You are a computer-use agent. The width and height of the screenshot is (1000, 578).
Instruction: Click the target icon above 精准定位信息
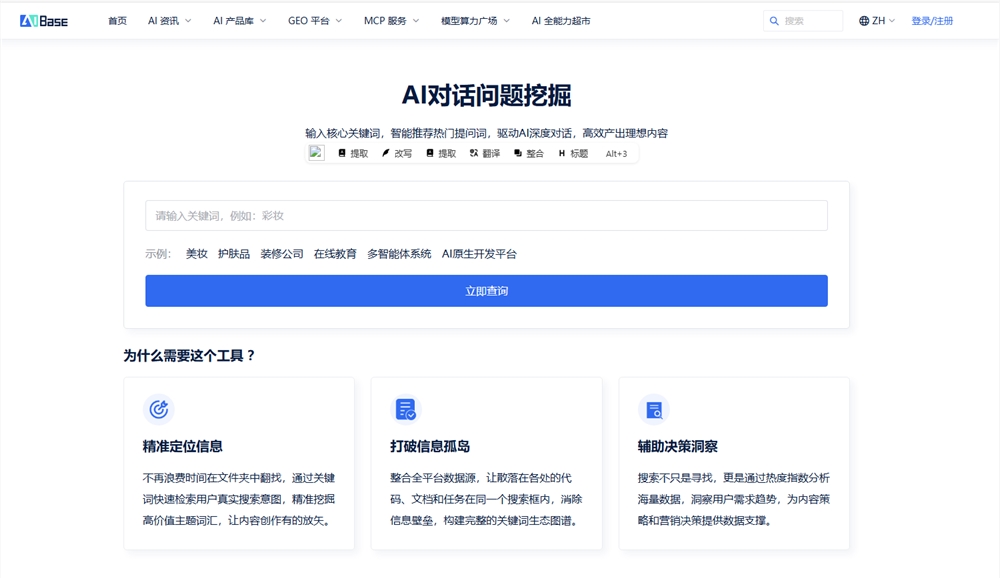(x=158, y=409)
